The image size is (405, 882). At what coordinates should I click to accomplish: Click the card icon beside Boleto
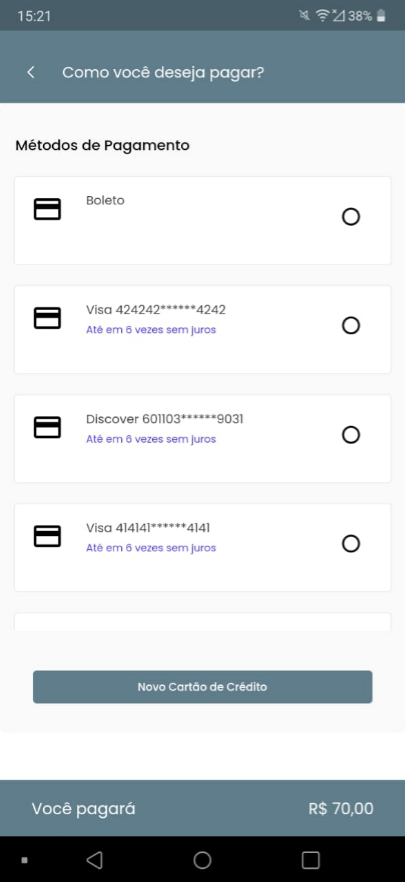(47, 209)
